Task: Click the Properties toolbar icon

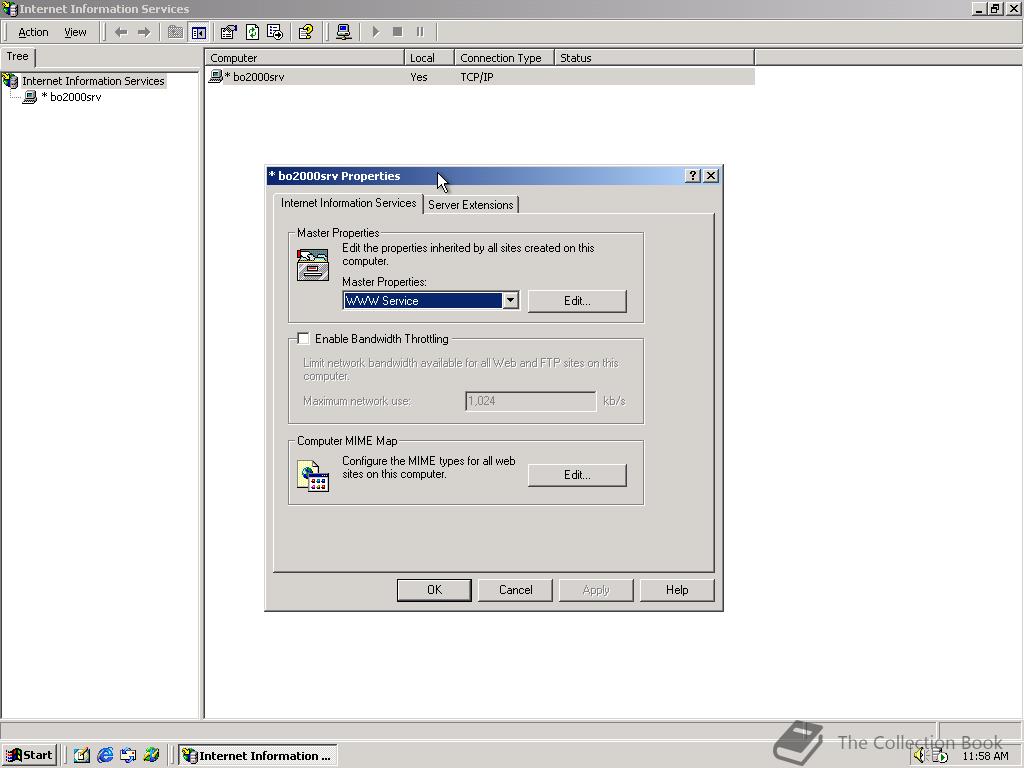Action: [x=229, y=32]
